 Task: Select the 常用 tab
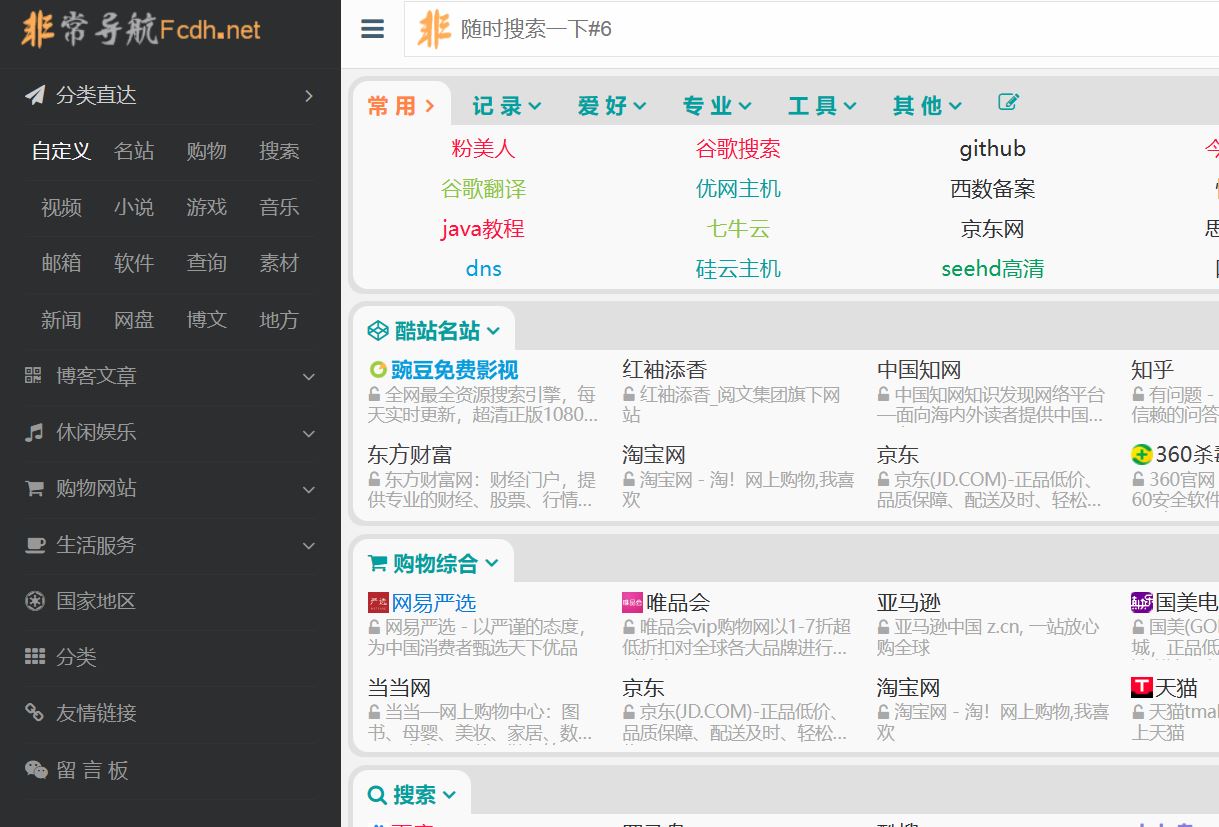pos(401,105)
